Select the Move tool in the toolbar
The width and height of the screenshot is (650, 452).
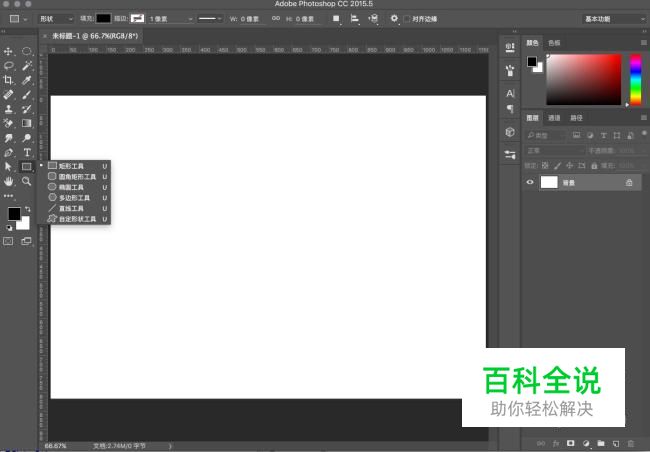tap(9, 51)
